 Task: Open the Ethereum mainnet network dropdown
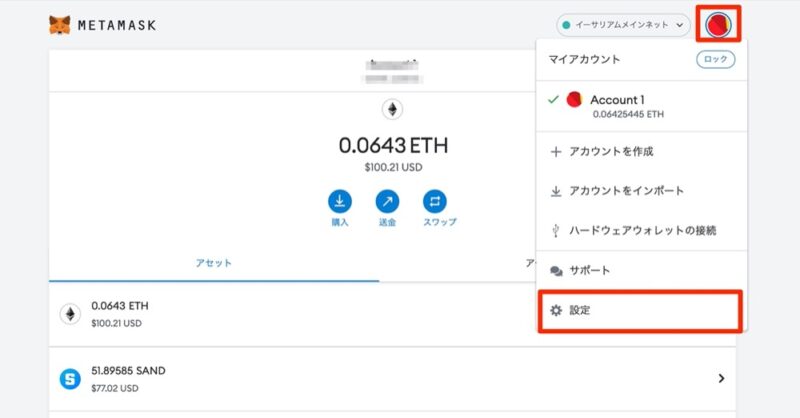623,25
